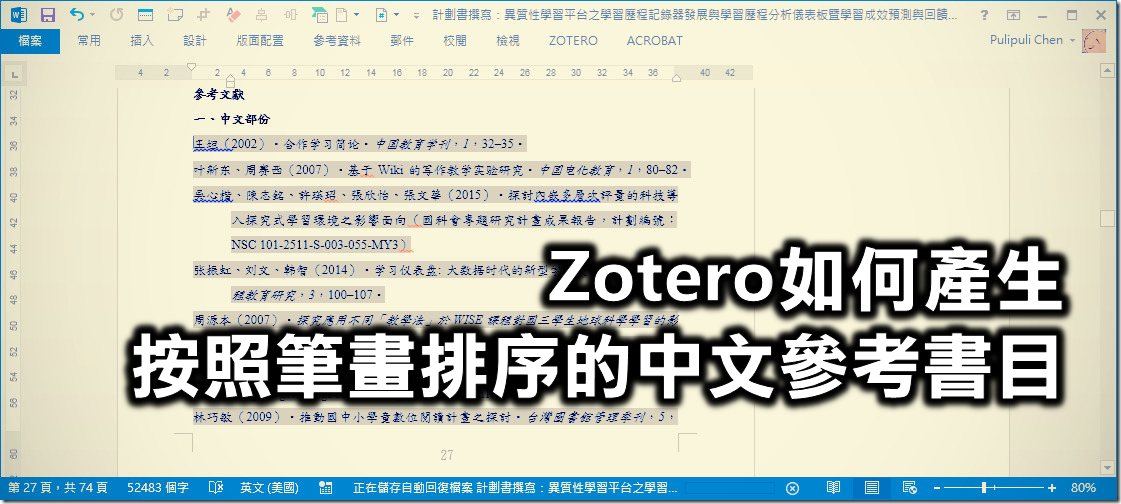This screenshot has width=1121, height=504.
Task: Click the hanging indent marker on ruler
Action: (x=230, y=78)
